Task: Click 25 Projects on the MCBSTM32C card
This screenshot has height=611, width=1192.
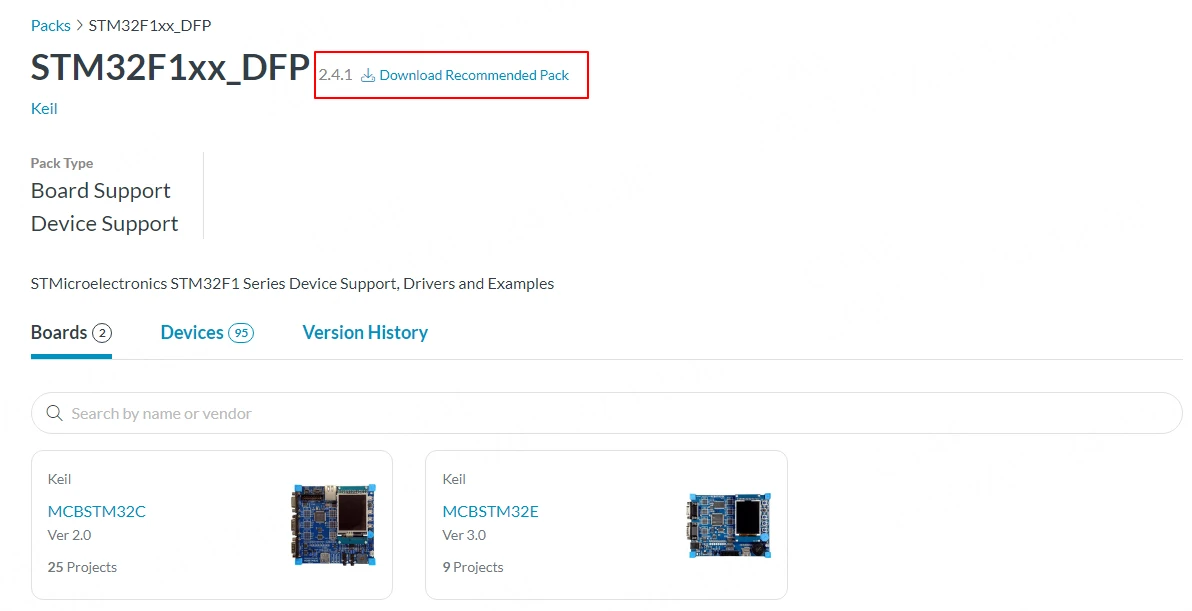Action: (82, 567)
